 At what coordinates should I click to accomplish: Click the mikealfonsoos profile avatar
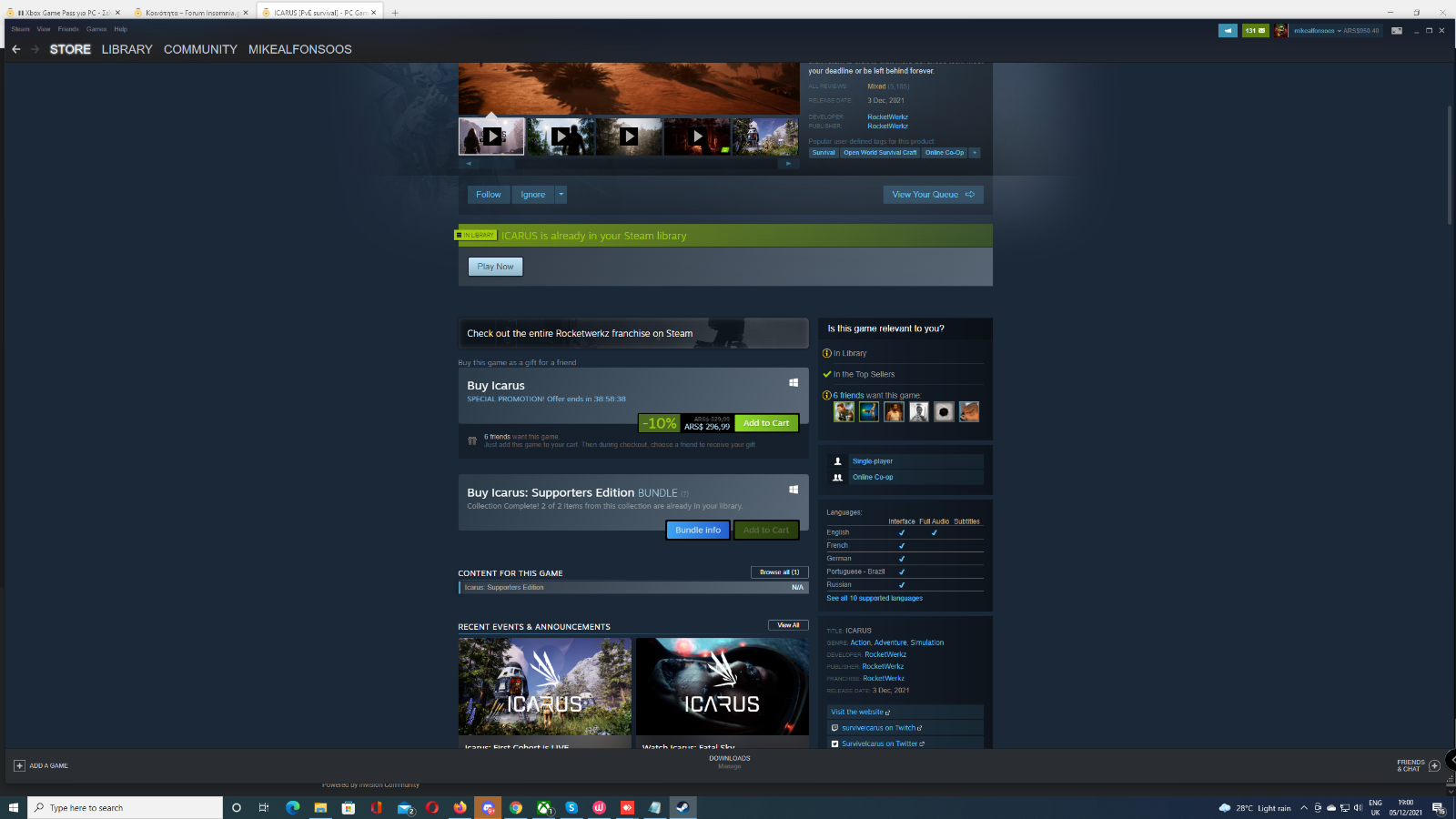1281,30
